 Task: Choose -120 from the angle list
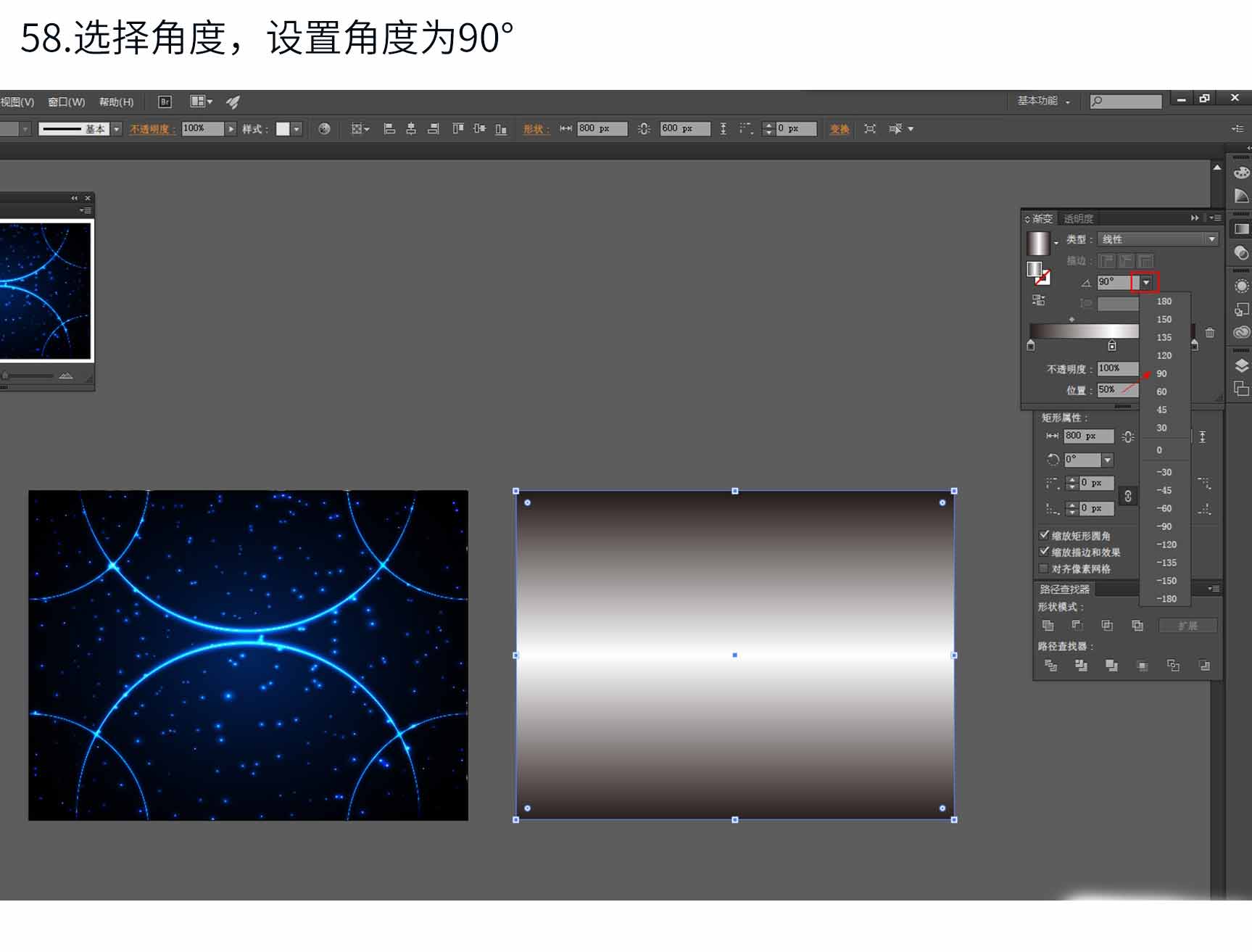1165,545
